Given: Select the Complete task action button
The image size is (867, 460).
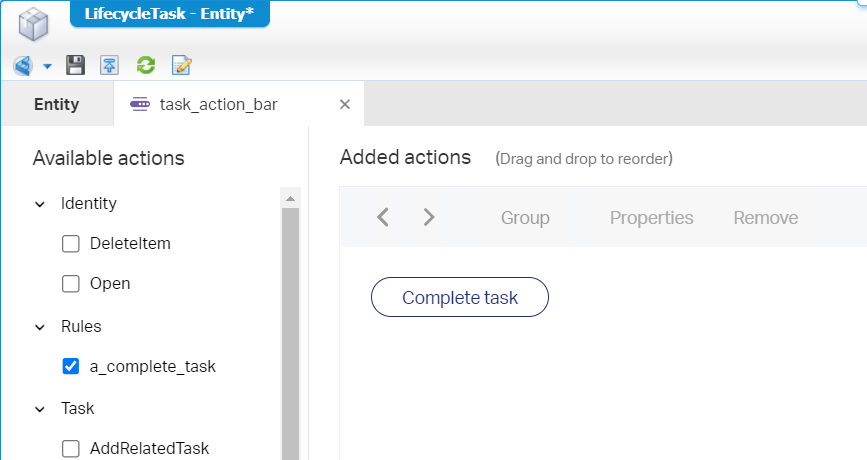Looking at the screenshot, I should tap(460, 297).
